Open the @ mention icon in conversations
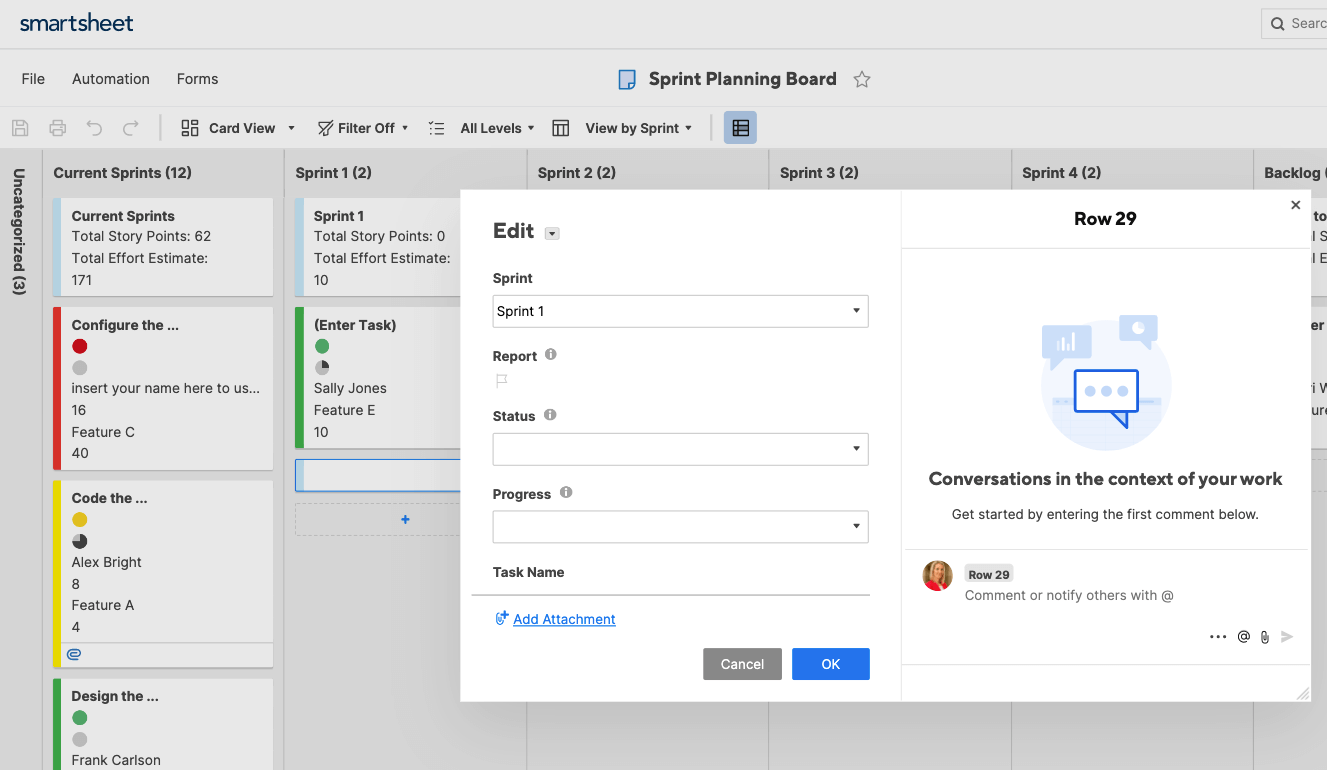The width and height of the screenshot is (1327, 770). point(1243,636)
